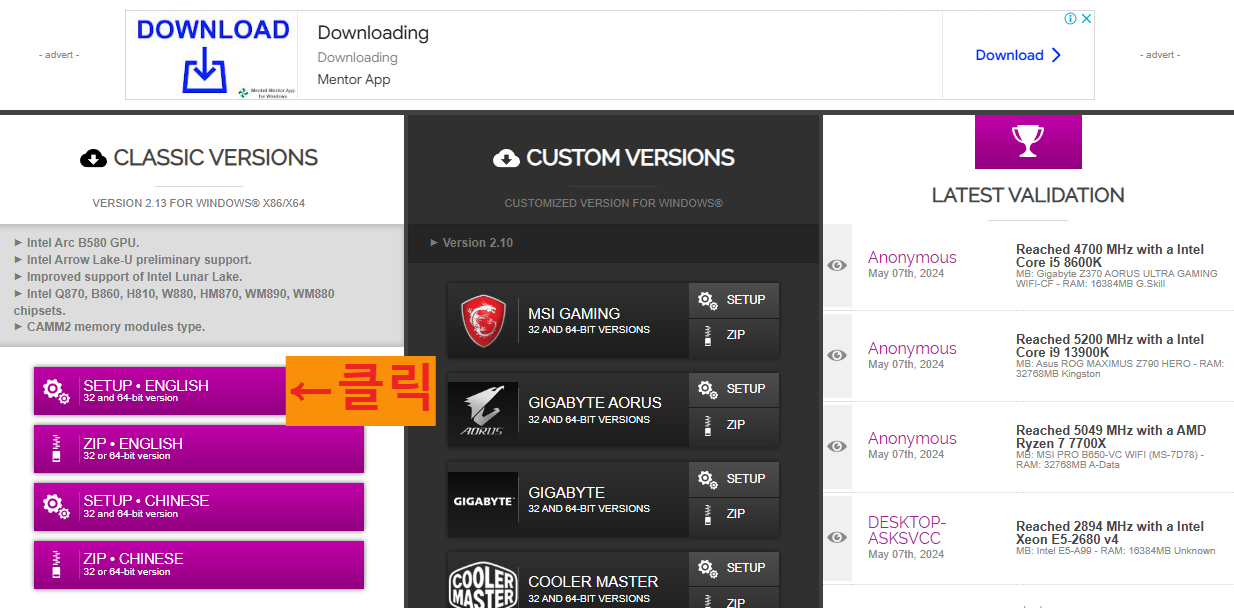Viewport: 1234px width, 608px height.
Task: Download the MSI GAMING ZIP version
Action: (x=734, y=336)
